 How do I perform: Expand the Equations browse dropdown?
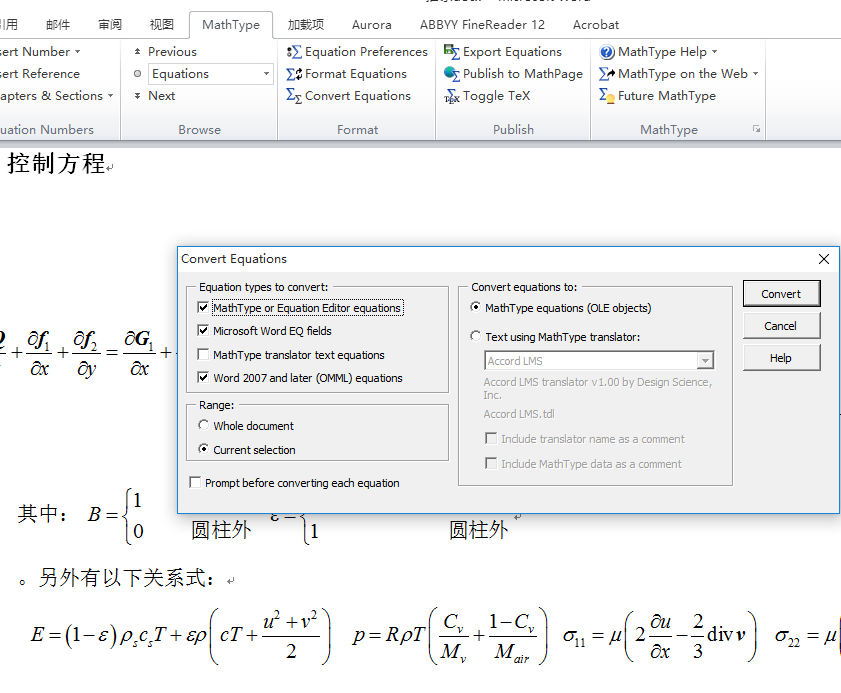(x=266, y=74)
